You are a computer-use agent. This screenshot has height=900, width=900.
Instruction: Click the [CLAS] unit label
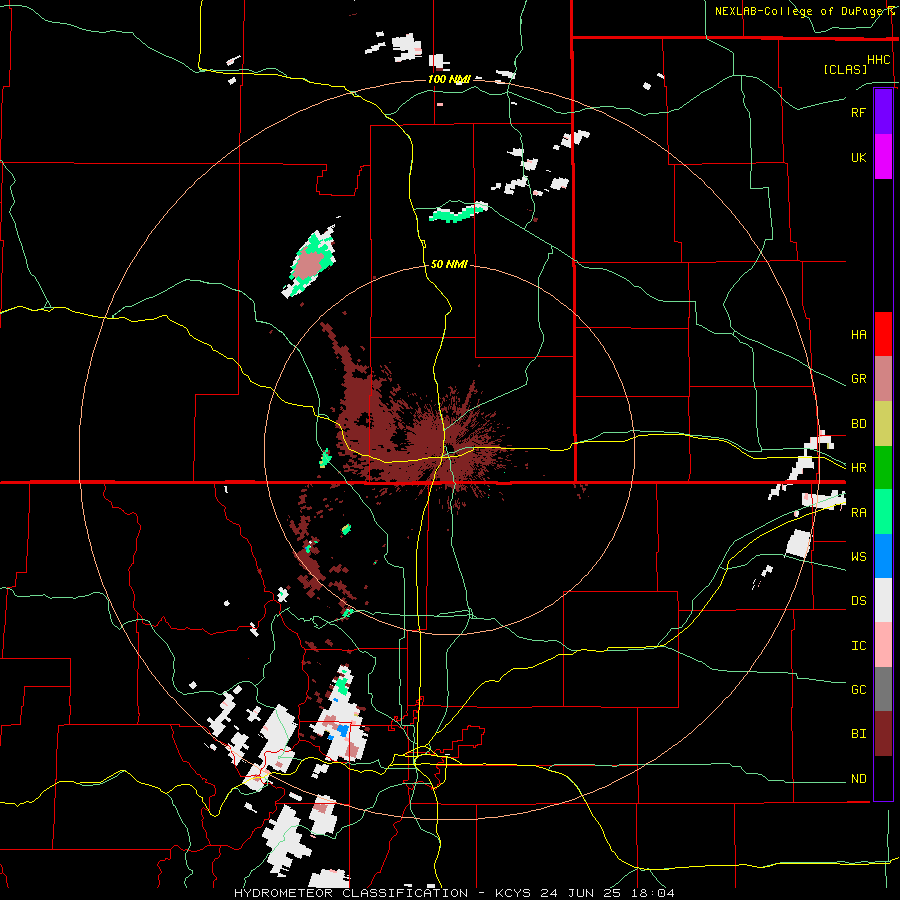pos(845,69)
